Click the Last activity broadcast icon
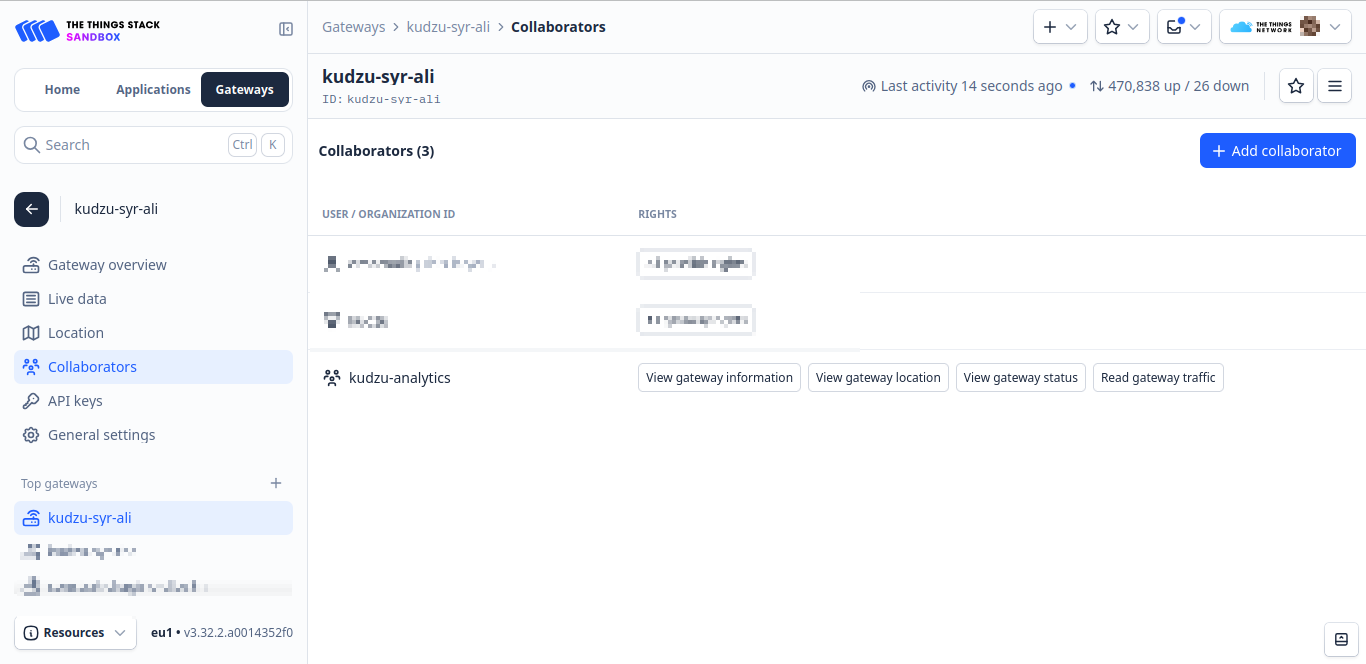The image size is (1366, 664). (x=868, y=87)
